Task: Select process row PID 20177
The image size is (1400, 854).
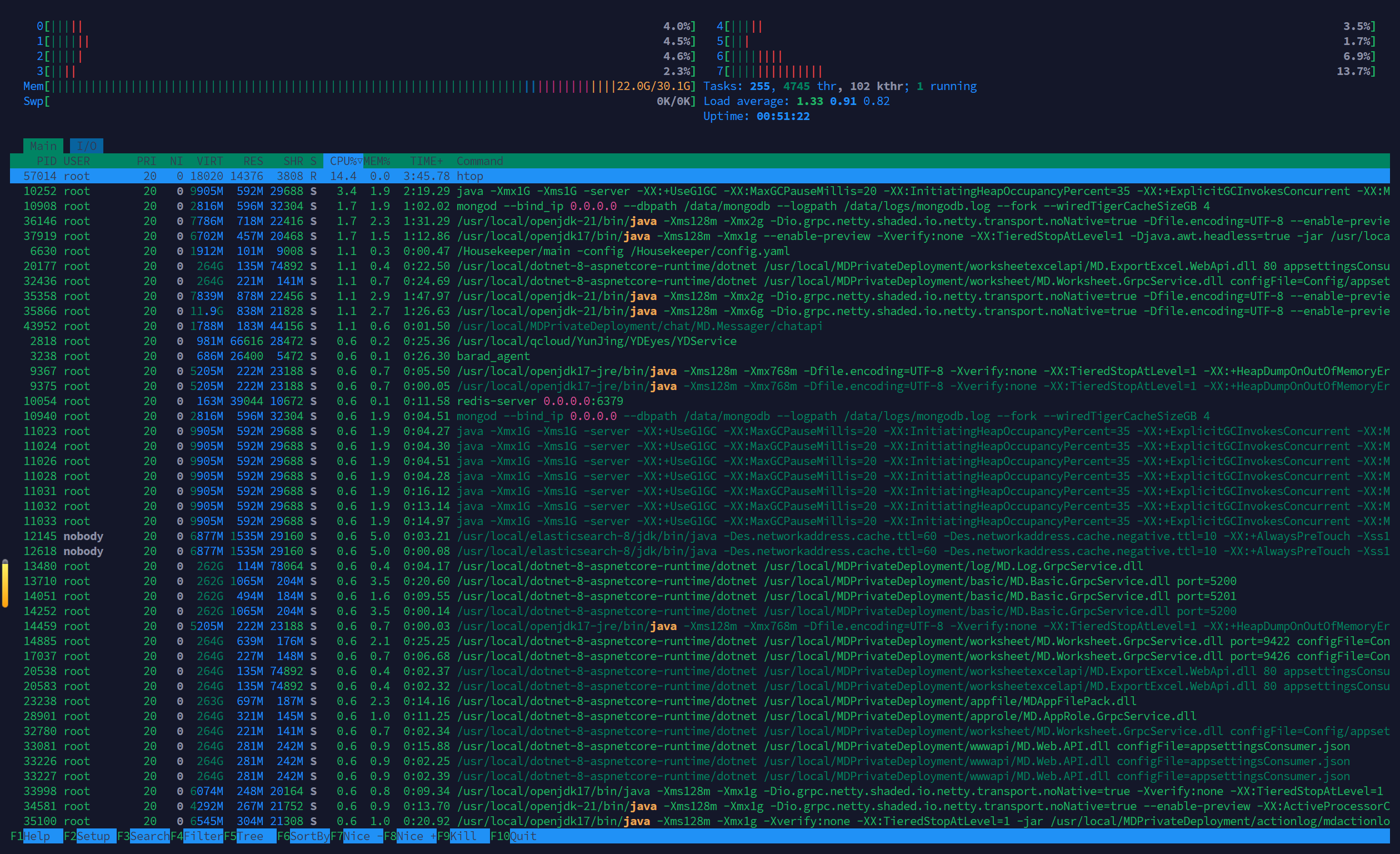Action: pos(700,266)
